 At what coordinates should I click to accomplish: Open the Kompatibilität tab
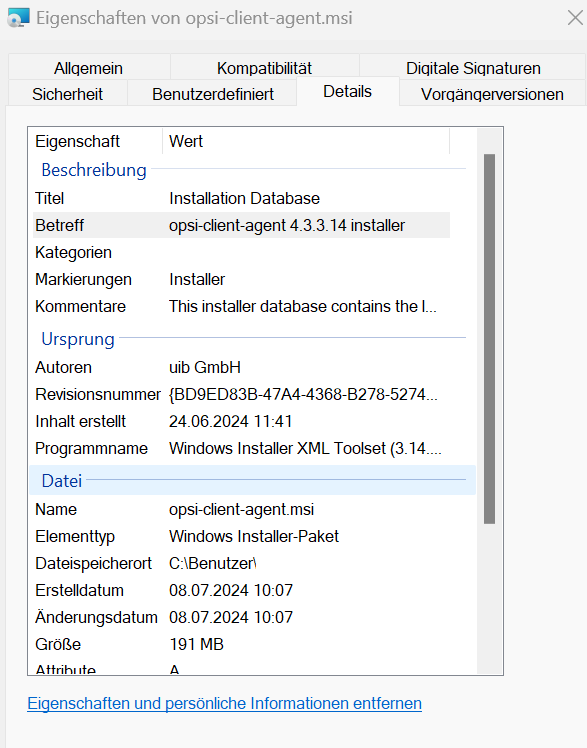pyautogui.click(x=264, y=68)
